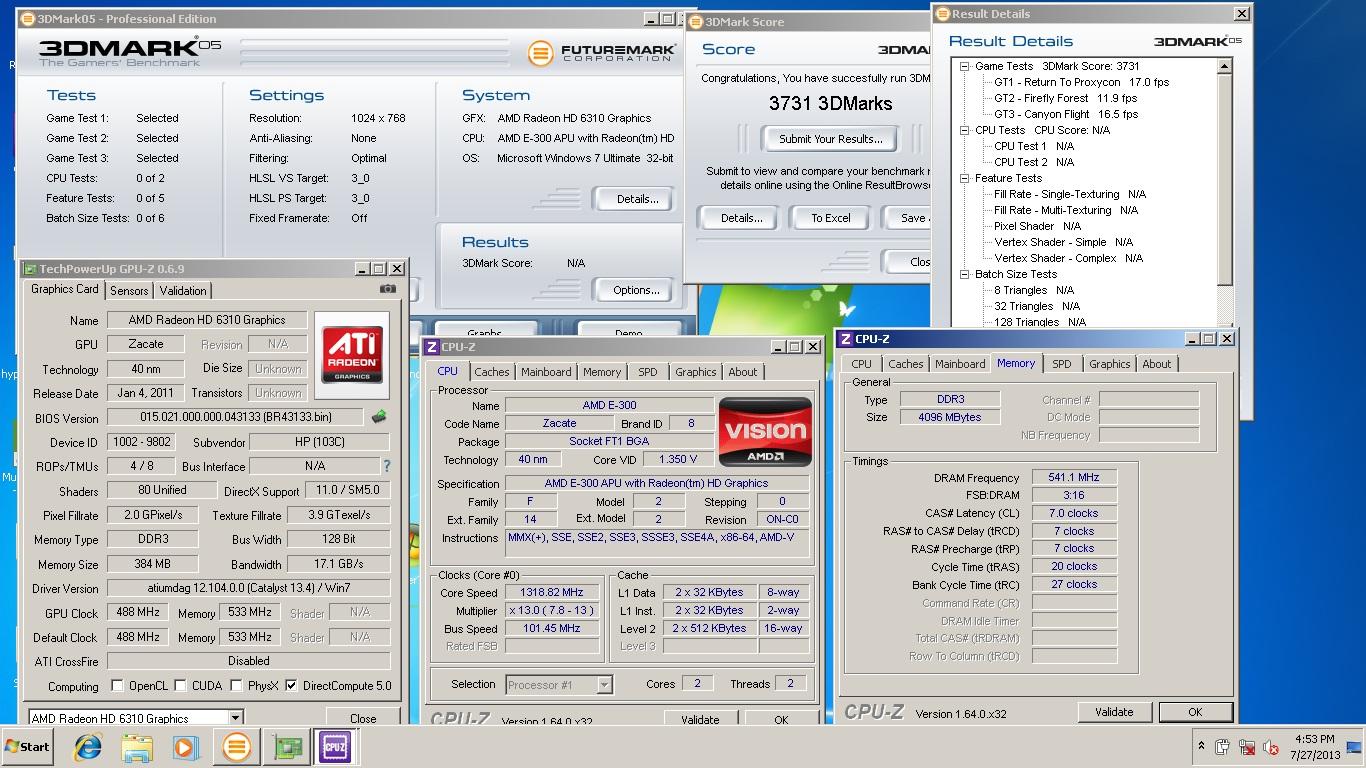Click the GPU-Z screenshot camera icon

click(x=388, y=289)
